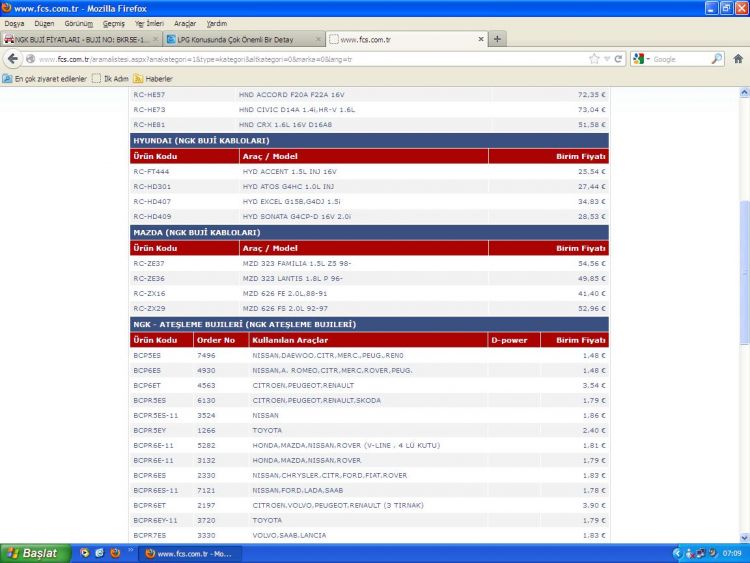Go back with the browser back arrow
Image resolution: width=750 pixels, height=563 pixels.
(13, 59)
